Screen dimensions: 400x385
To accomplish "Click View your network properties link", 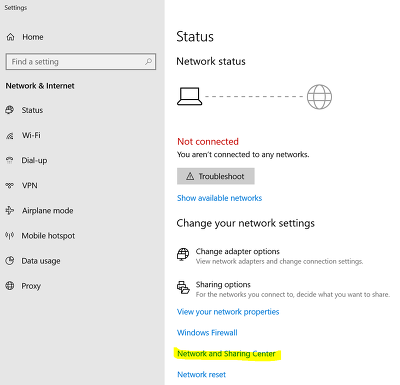I will [x=228, y=312].
